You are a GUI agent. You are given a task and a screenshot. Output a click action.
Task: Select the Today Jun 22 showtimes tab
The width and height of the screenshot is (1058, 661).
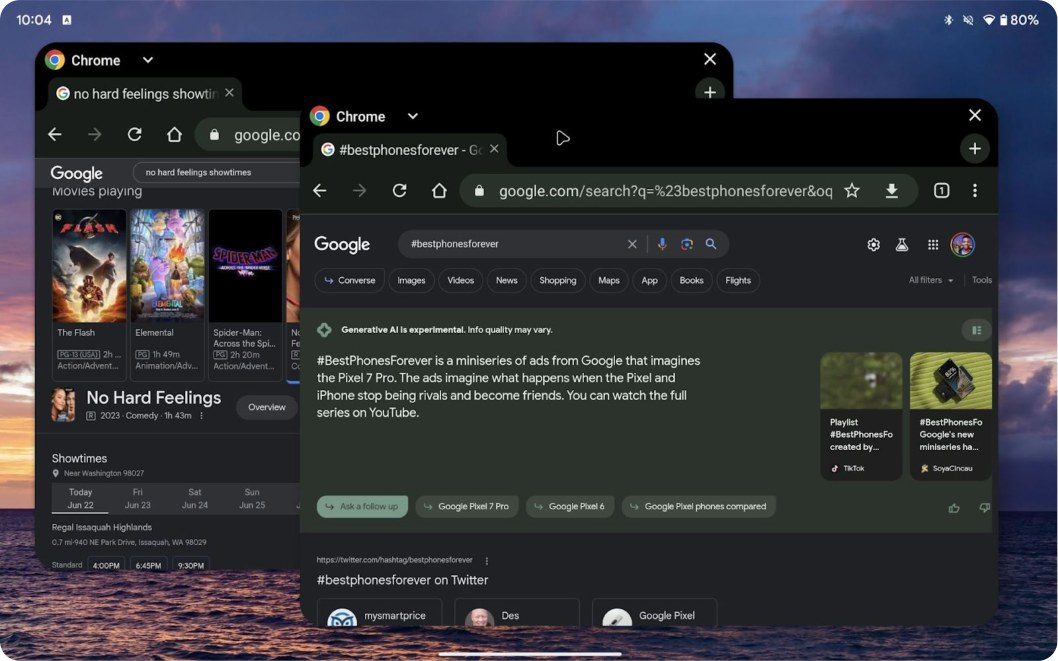tap(80, 498)
